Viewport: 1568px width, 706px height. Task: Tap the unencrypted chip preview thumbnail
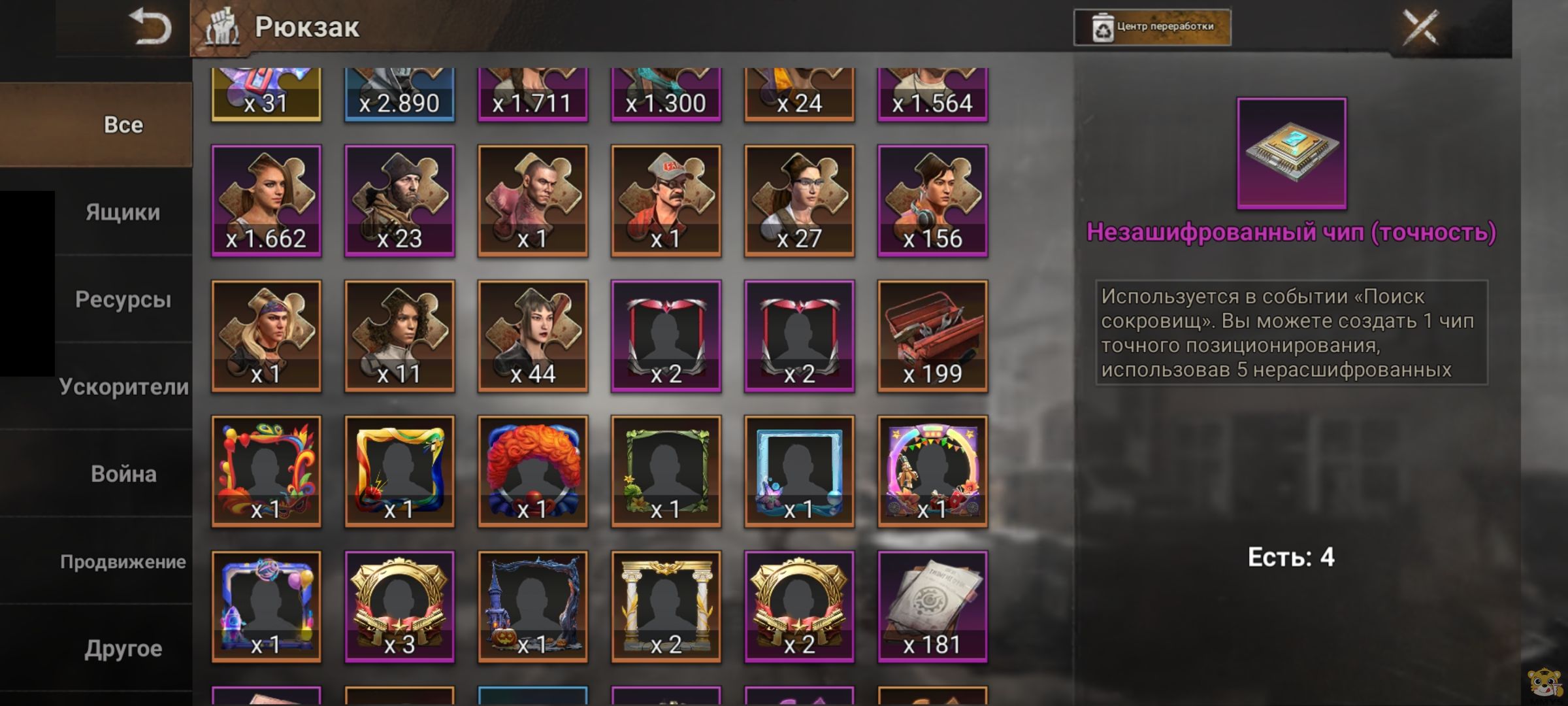click(1292, 154)
